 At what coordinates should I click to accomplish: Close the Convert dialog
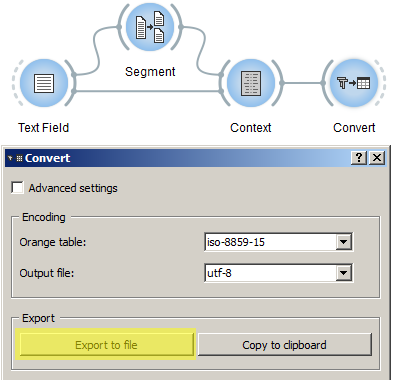click(377, 157)
